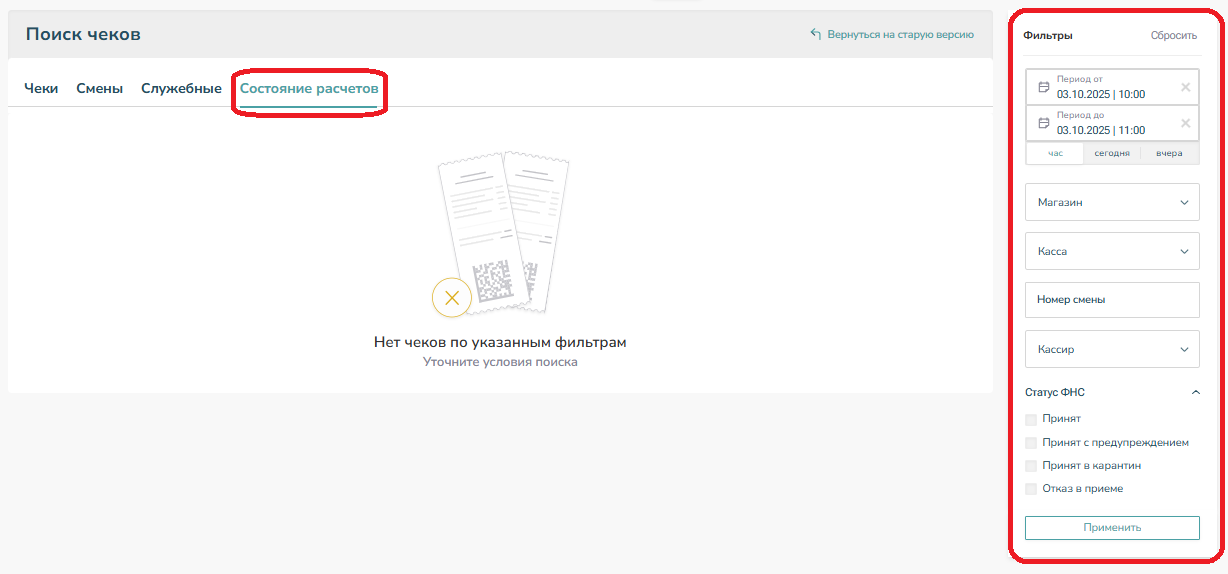The width and height of the screenshot is (1228, 574).
Task: Enable Принят с предупреждением checkbox
Action: pyautogui.click(x=1031, y=442)
